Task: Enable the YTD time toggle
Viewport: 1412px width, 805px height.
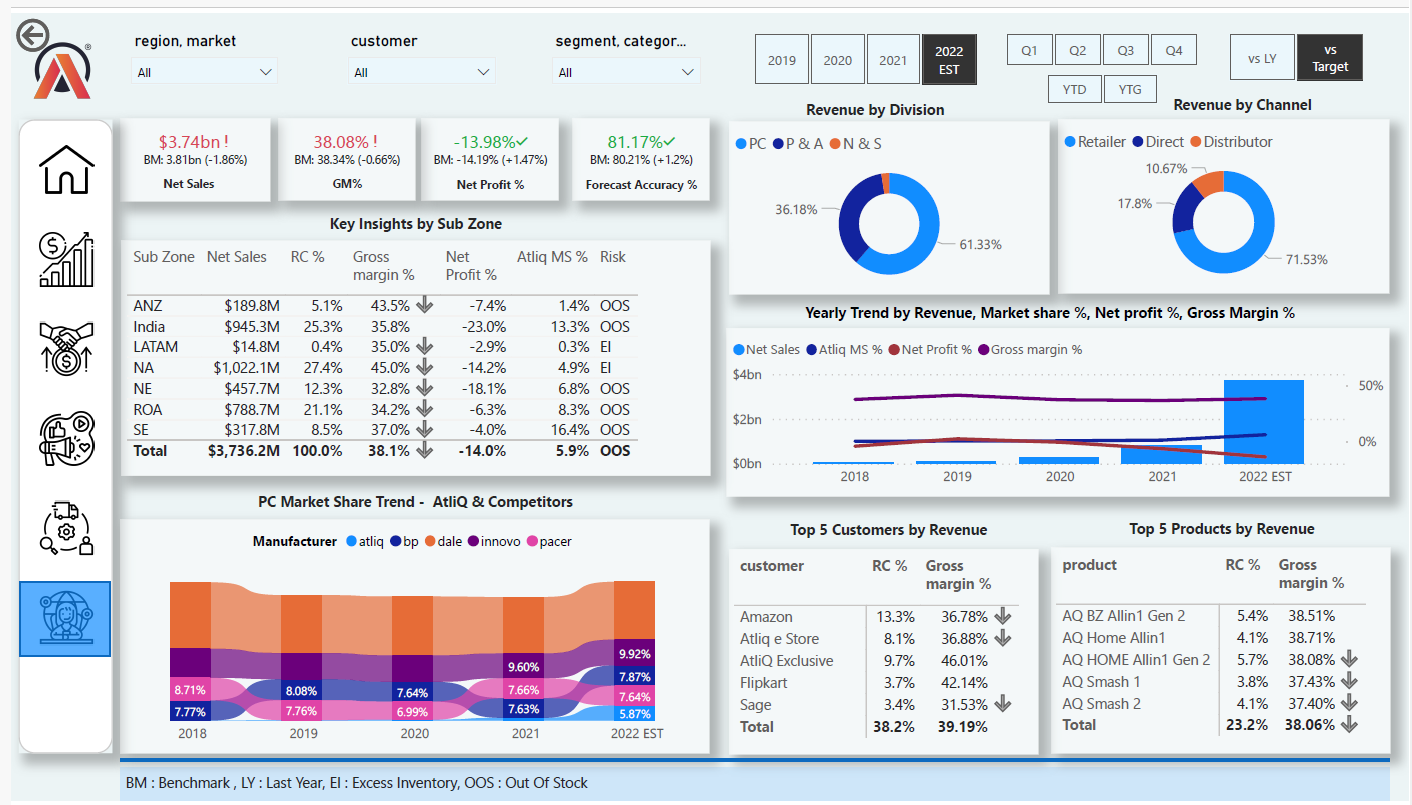Action: 1074,88
